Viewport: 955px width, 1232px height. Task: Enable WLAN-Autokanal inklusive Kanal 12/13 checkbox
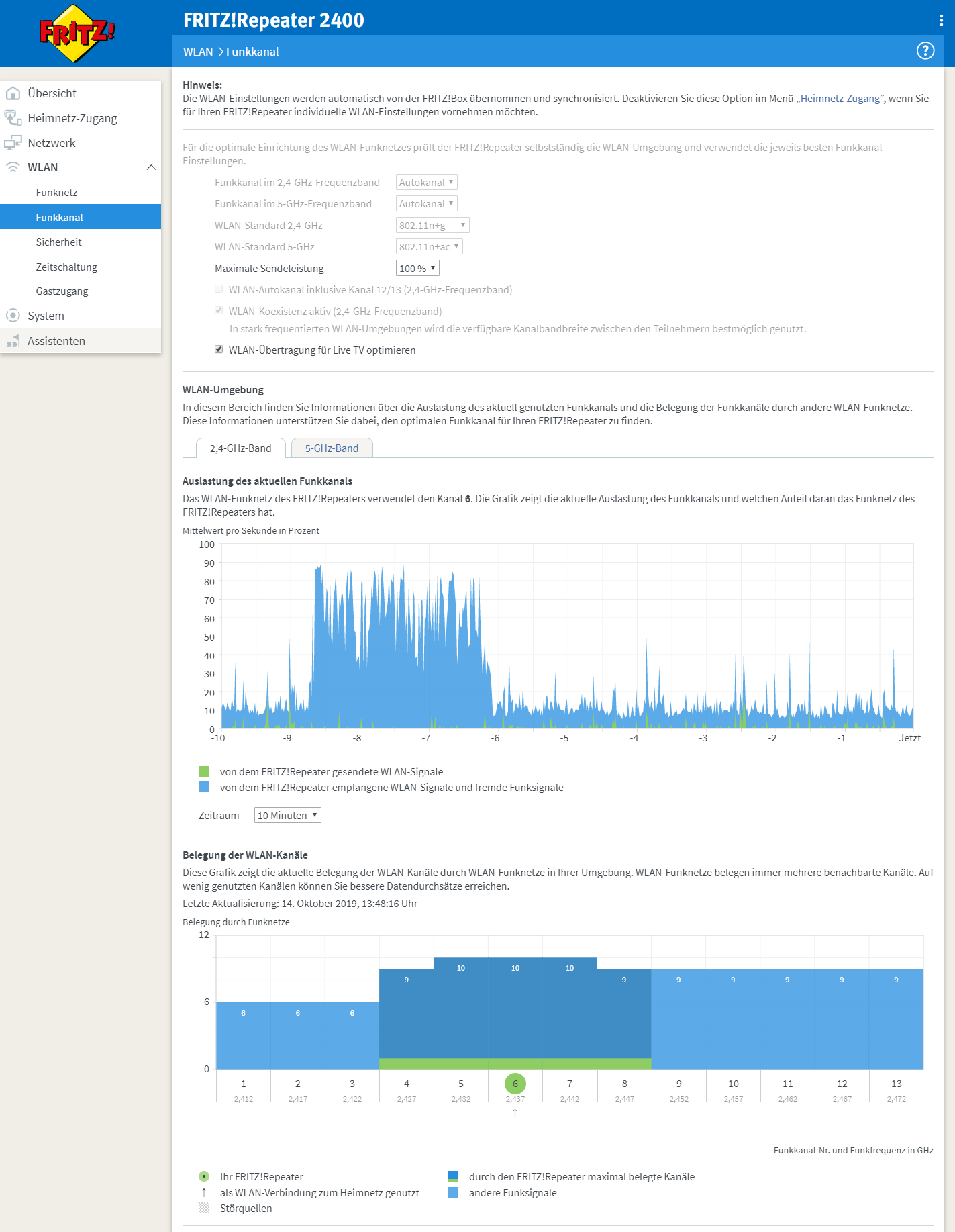coord(219,289)
